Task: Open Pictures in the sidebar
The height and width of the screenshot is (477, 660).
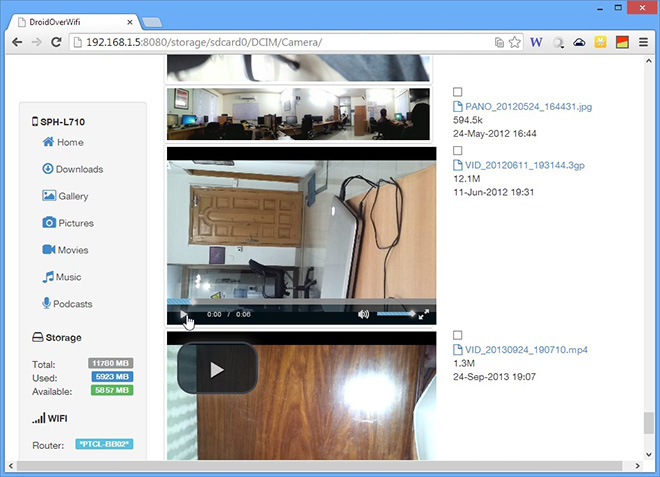Action: (68, 223)
